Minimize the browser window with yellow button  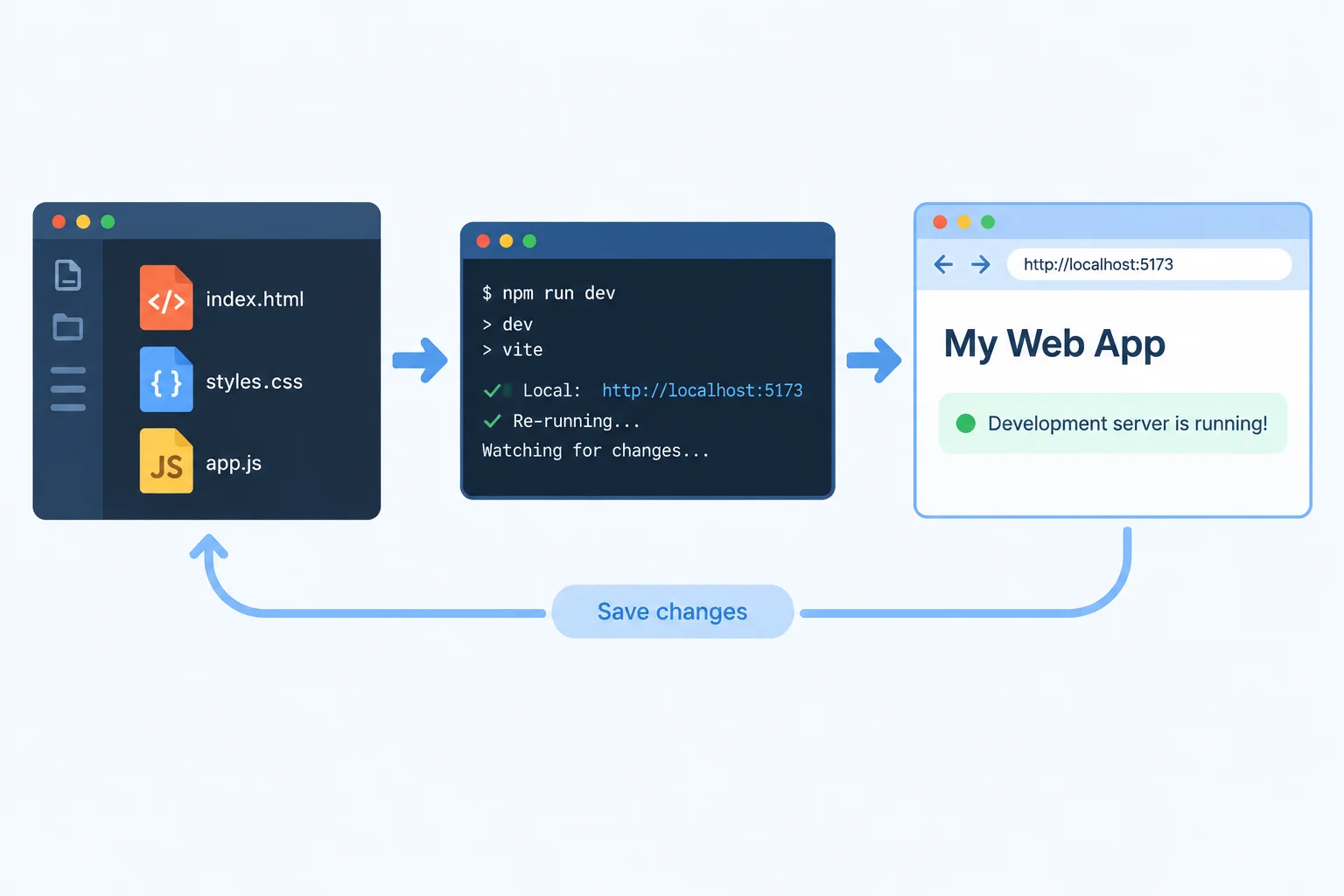(x=964, y=222)
